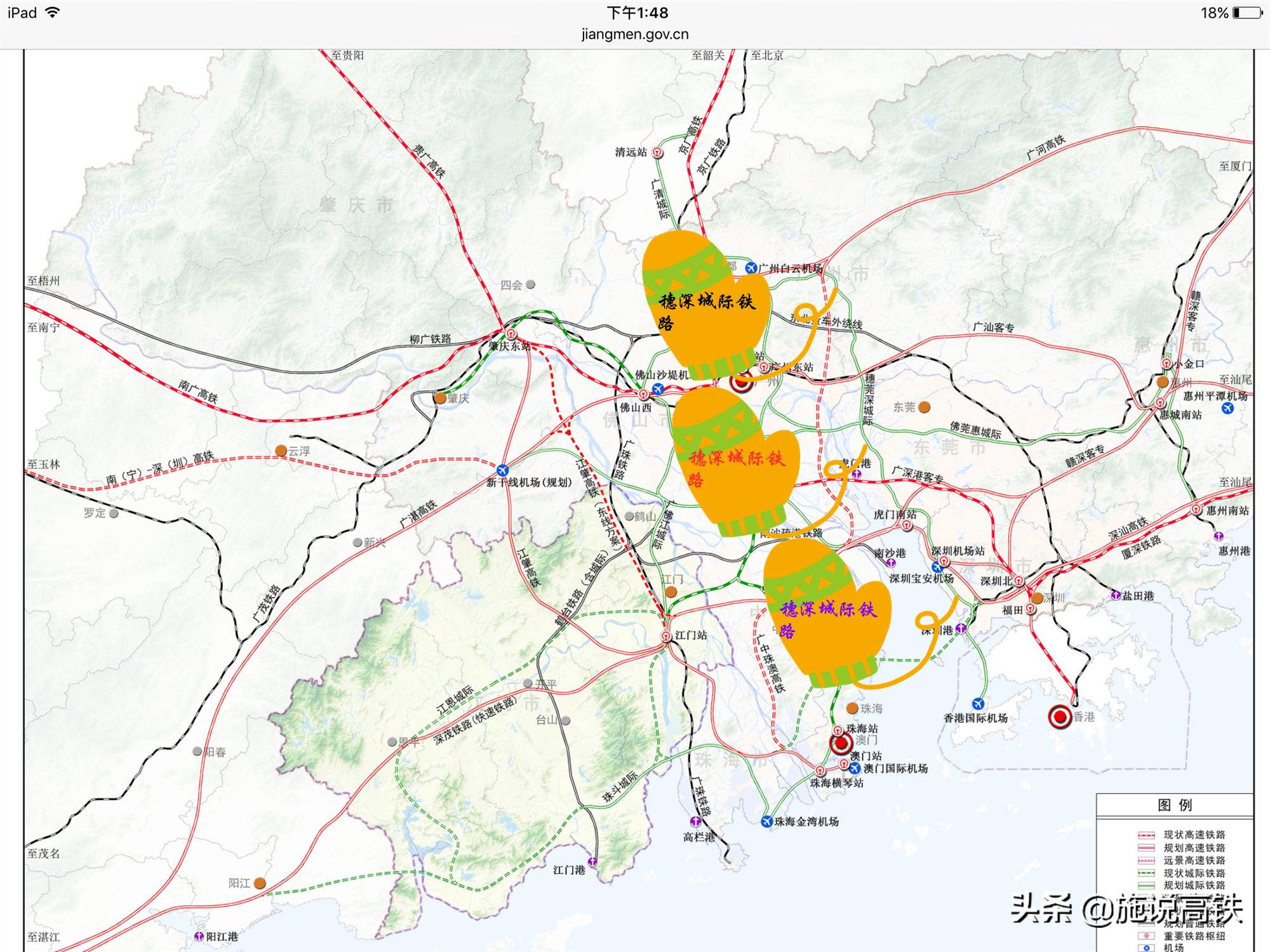Image resolution: width=1270 pixels, height=952 pixels.
Task: Tap the 新干线机场(规划) airport icon
Action: click(503, 470)
